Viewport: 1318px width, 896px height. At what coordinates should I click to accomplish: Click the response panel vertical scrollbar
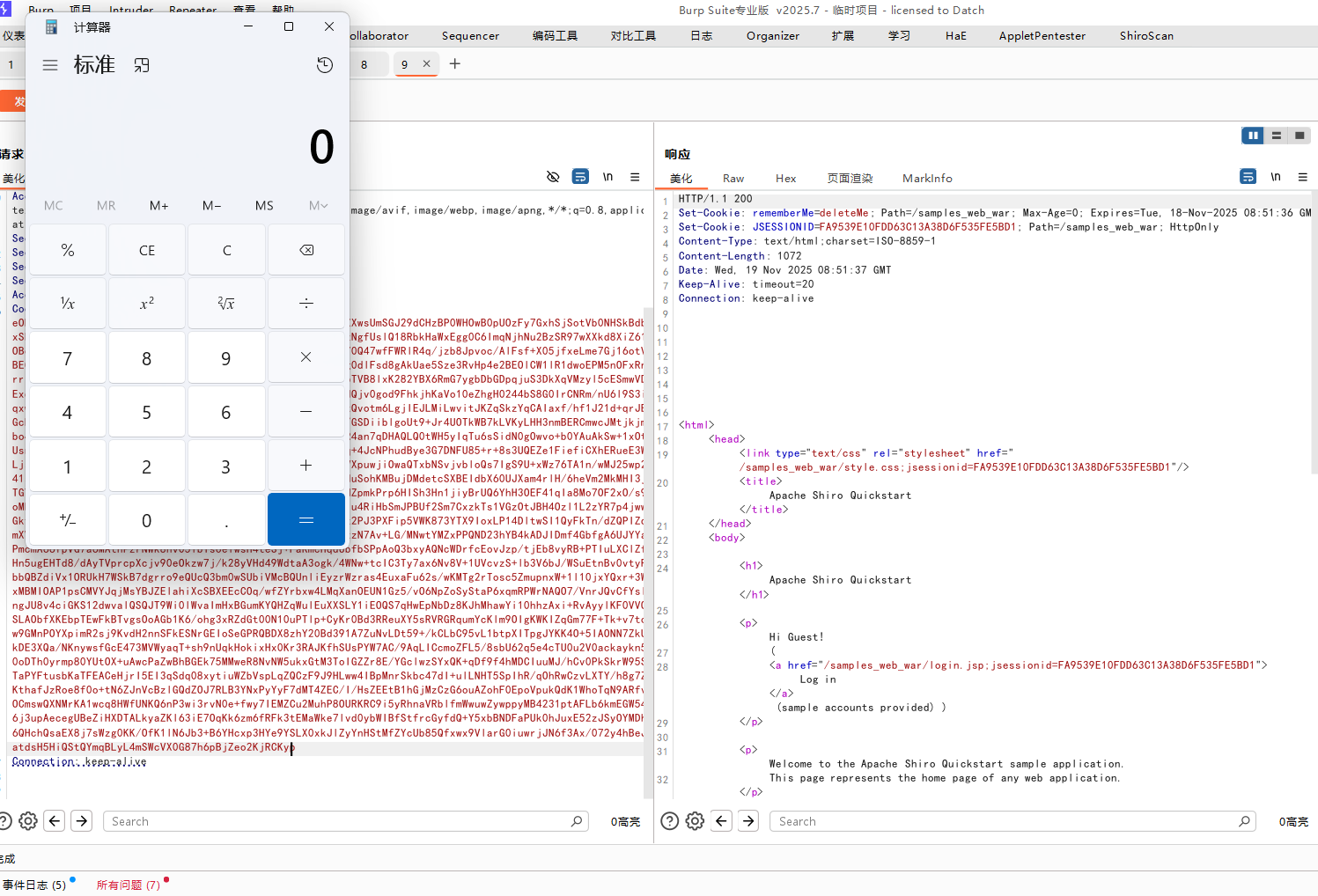coord(1314,334)
